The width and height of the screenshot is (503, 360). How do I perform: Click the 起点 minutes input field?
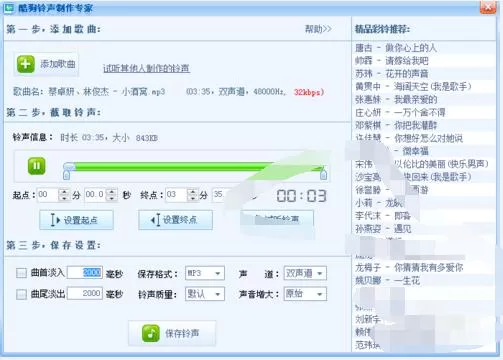(48, 195)
